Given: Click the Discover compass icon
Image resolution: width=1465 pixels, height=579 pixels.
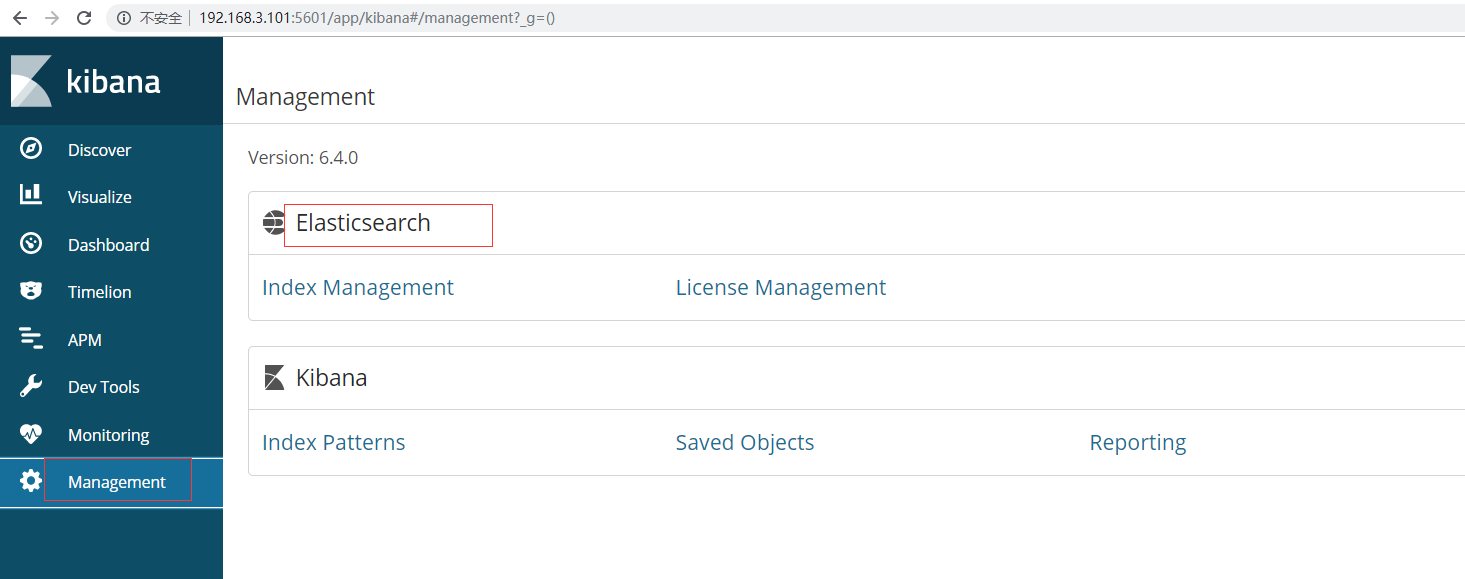Looking at the screenshot, I should coord(31,149).
